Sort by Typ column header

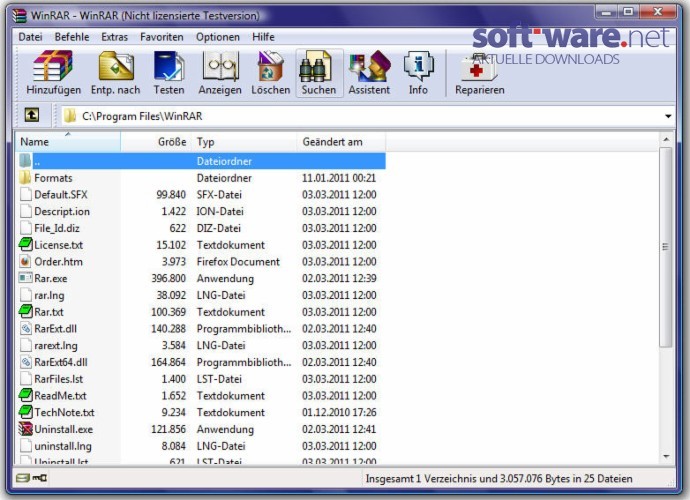tap(244, 142)
